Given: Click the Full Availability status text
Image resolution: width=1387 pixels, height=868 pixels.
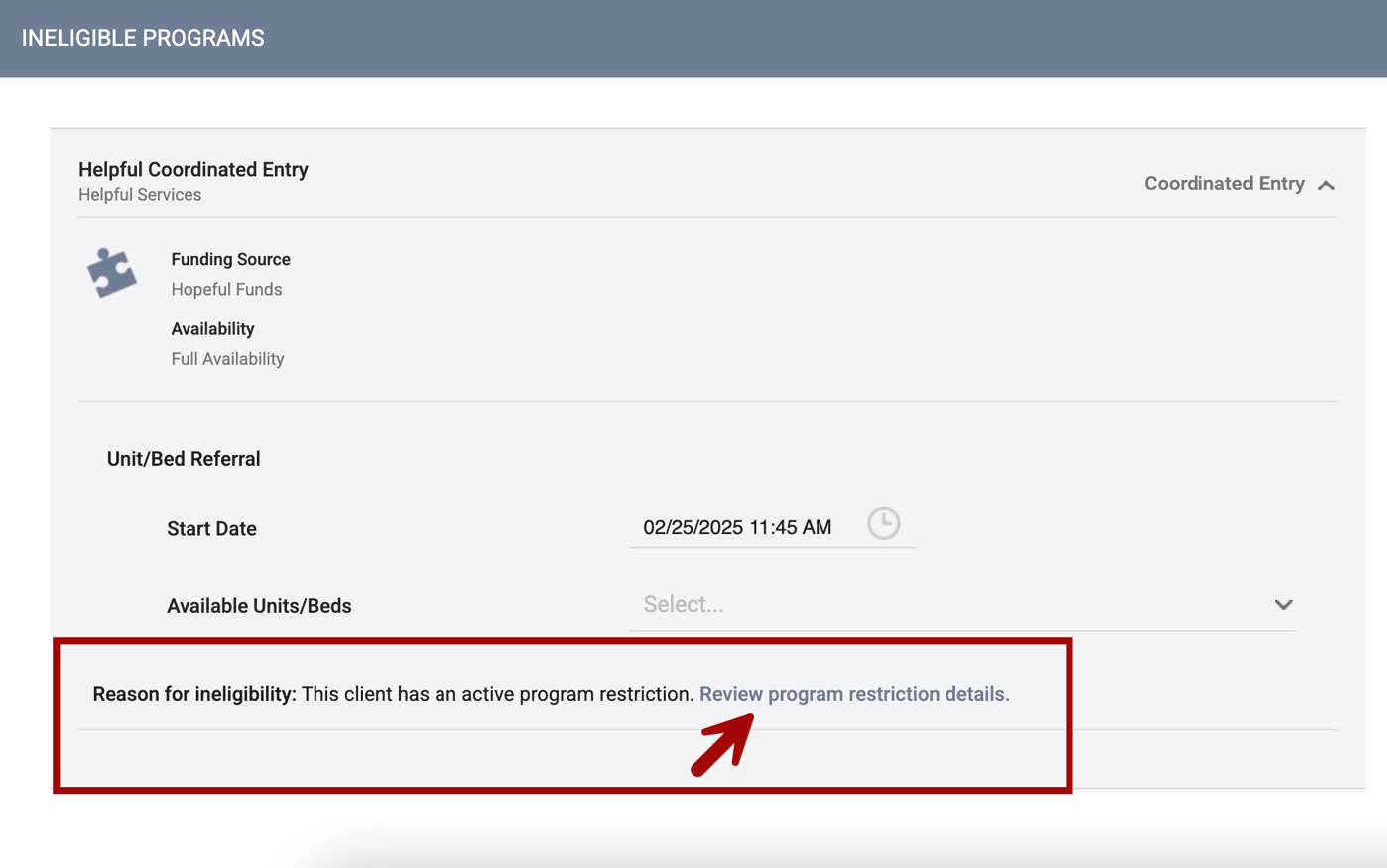Looking at the screenshot, I should click(227, 358).
